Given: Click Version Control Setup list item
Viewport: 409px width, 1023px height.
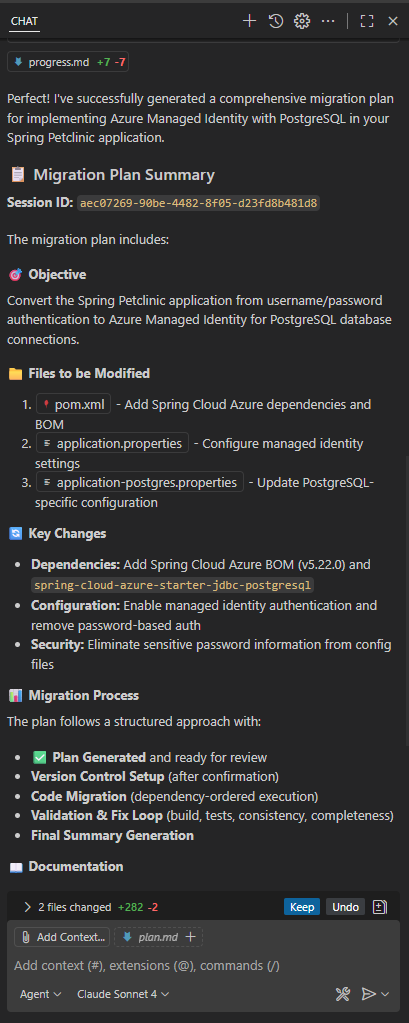Looking at the screenshot, I should 155,777.
